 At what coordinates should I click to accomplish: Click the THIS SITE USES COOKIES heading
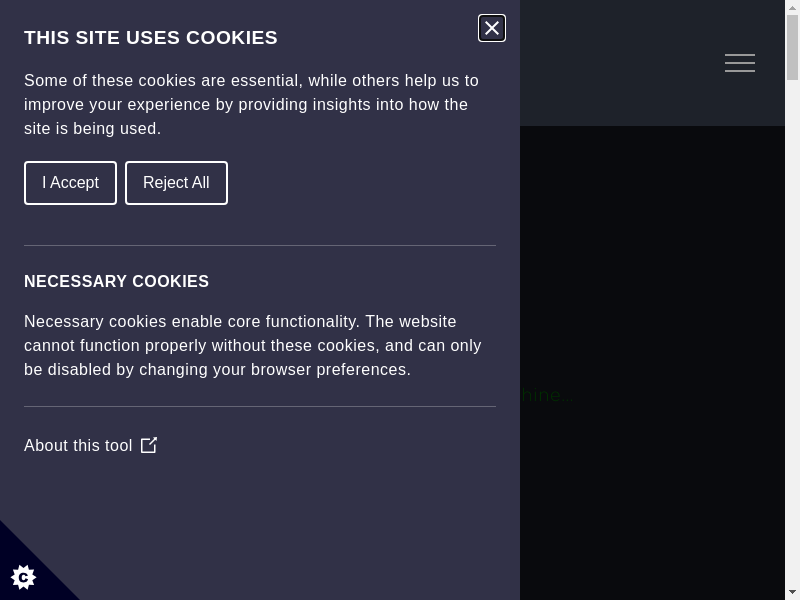point(151,38)
